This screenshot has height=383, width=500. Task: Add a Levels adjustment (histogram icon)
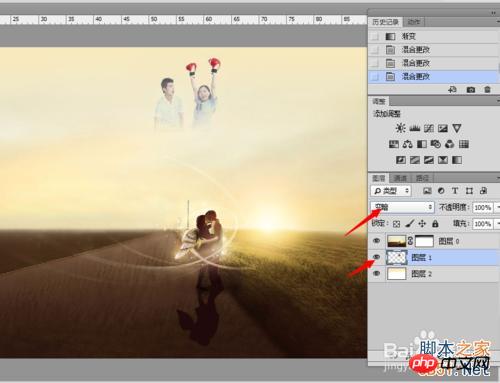415,128
